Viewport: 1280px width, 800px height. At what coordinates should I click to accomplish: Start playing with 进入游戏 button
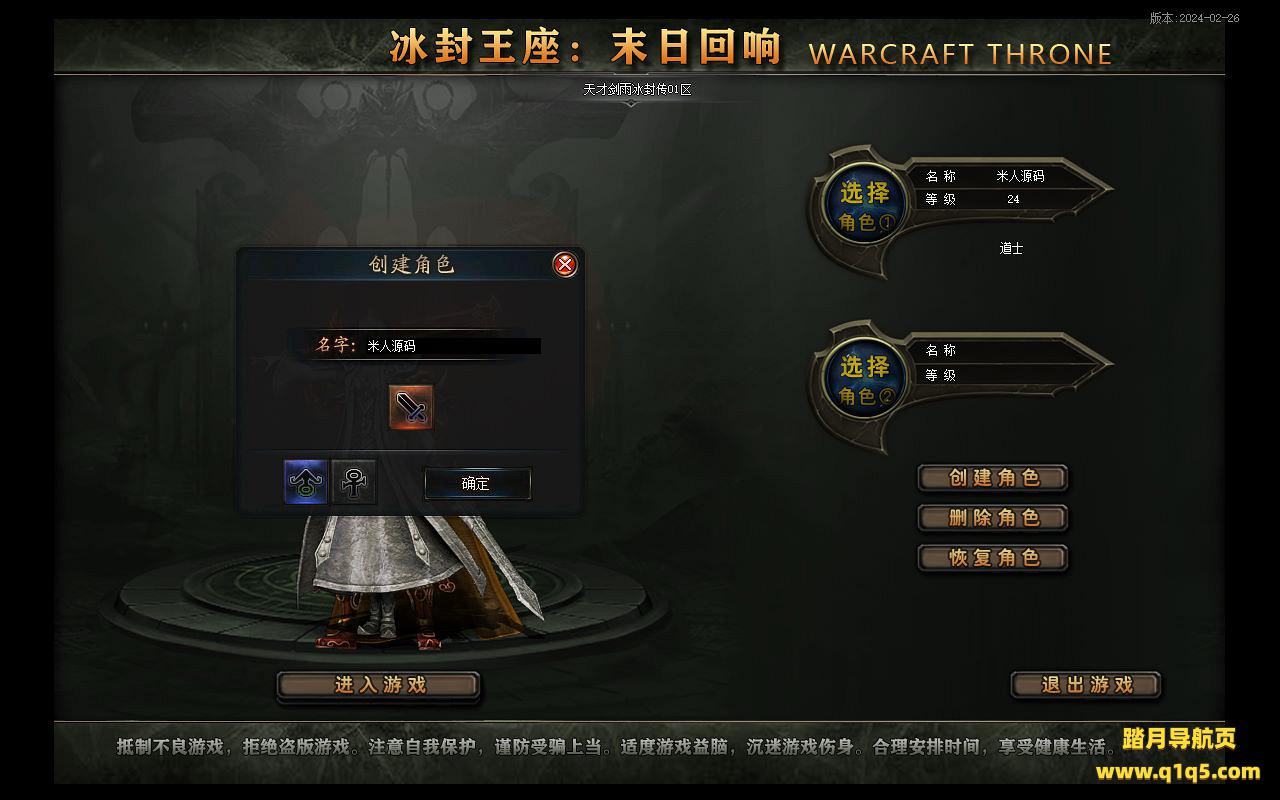click(x=379, y=685)
